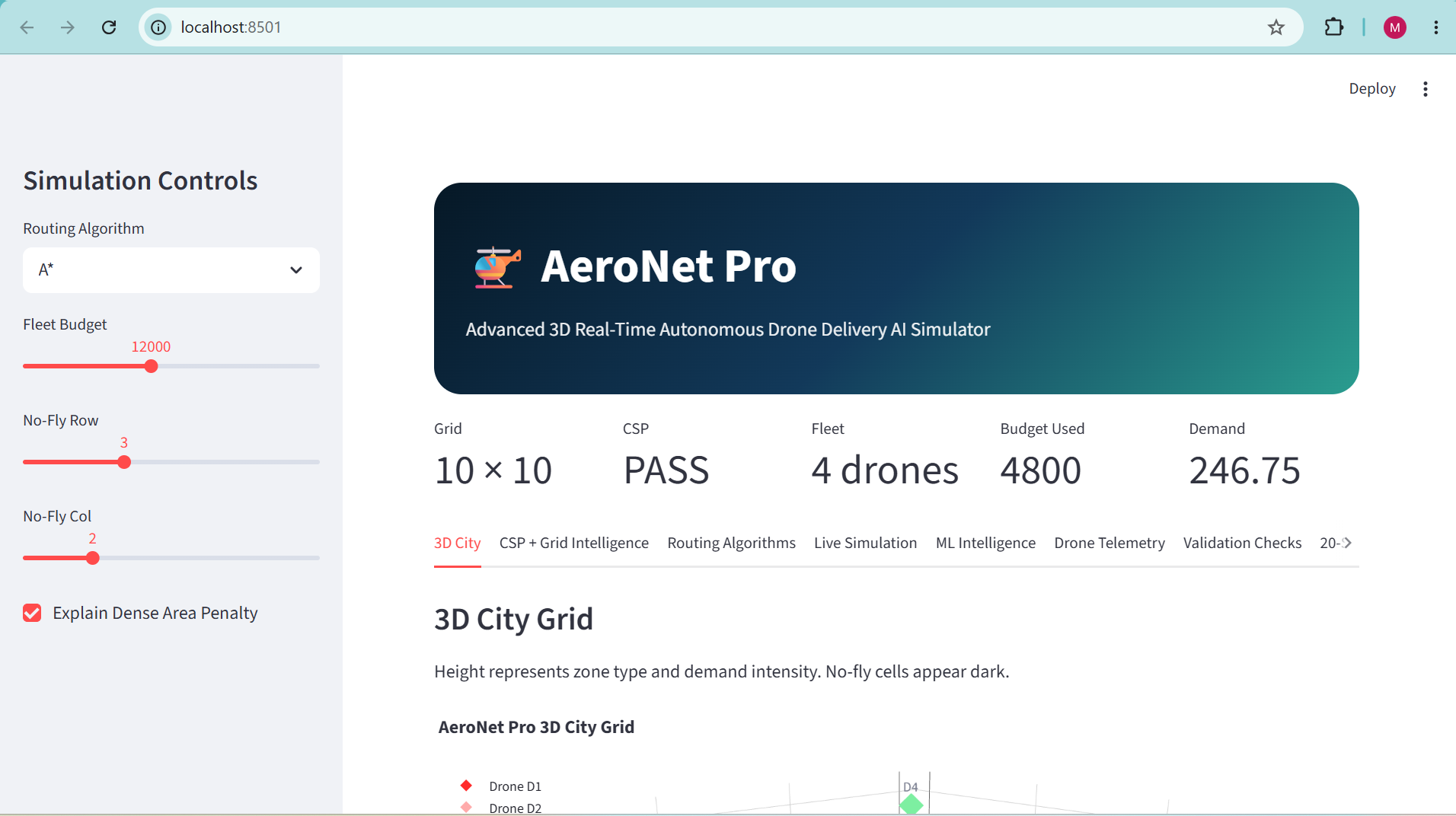Switch to CSP + Grid Intelligence tab
Image resolution: width=1456 pixels, height=816 pixels.
click(574, 543)
